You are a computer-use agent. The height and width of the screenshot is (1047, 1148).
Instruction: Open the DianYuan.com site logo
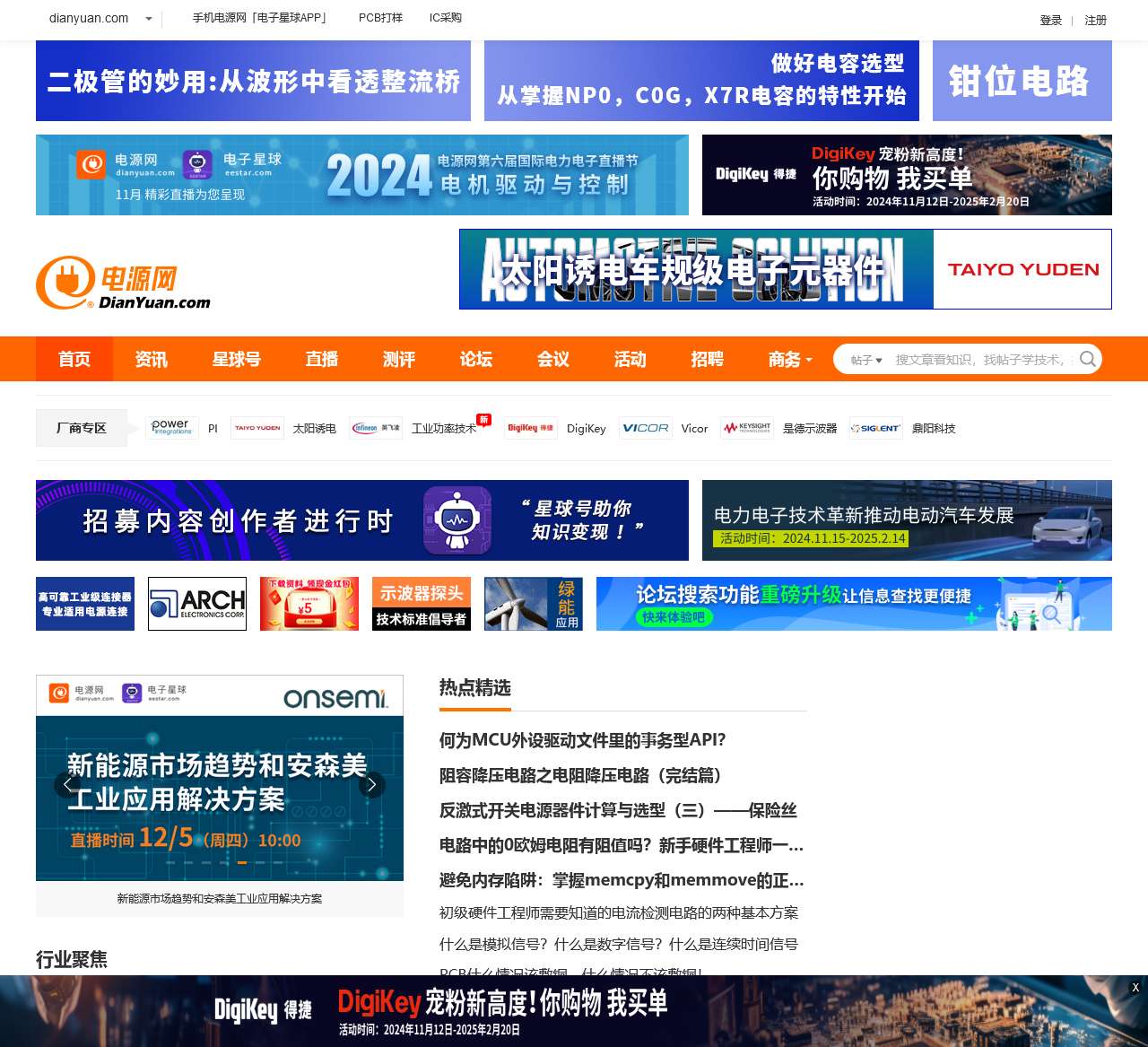tap(123, 283)
